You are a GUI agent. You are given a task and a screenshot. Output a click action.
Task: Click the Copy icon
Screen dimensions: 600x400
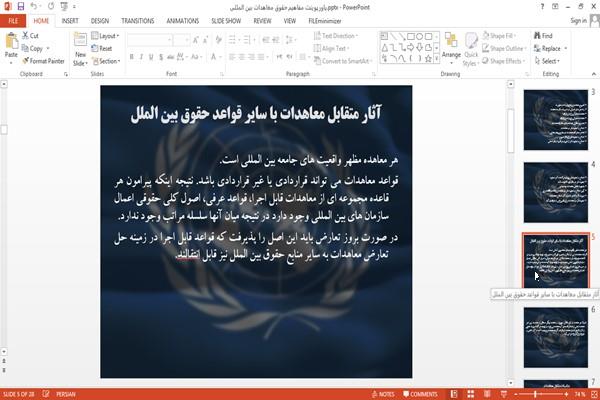click(x=25, y=48)
